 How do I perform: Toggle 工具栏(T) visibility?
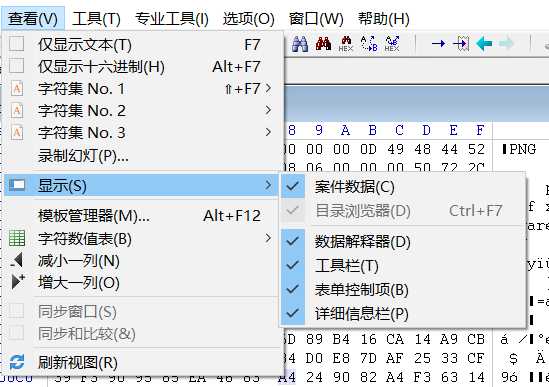(403, 265)
